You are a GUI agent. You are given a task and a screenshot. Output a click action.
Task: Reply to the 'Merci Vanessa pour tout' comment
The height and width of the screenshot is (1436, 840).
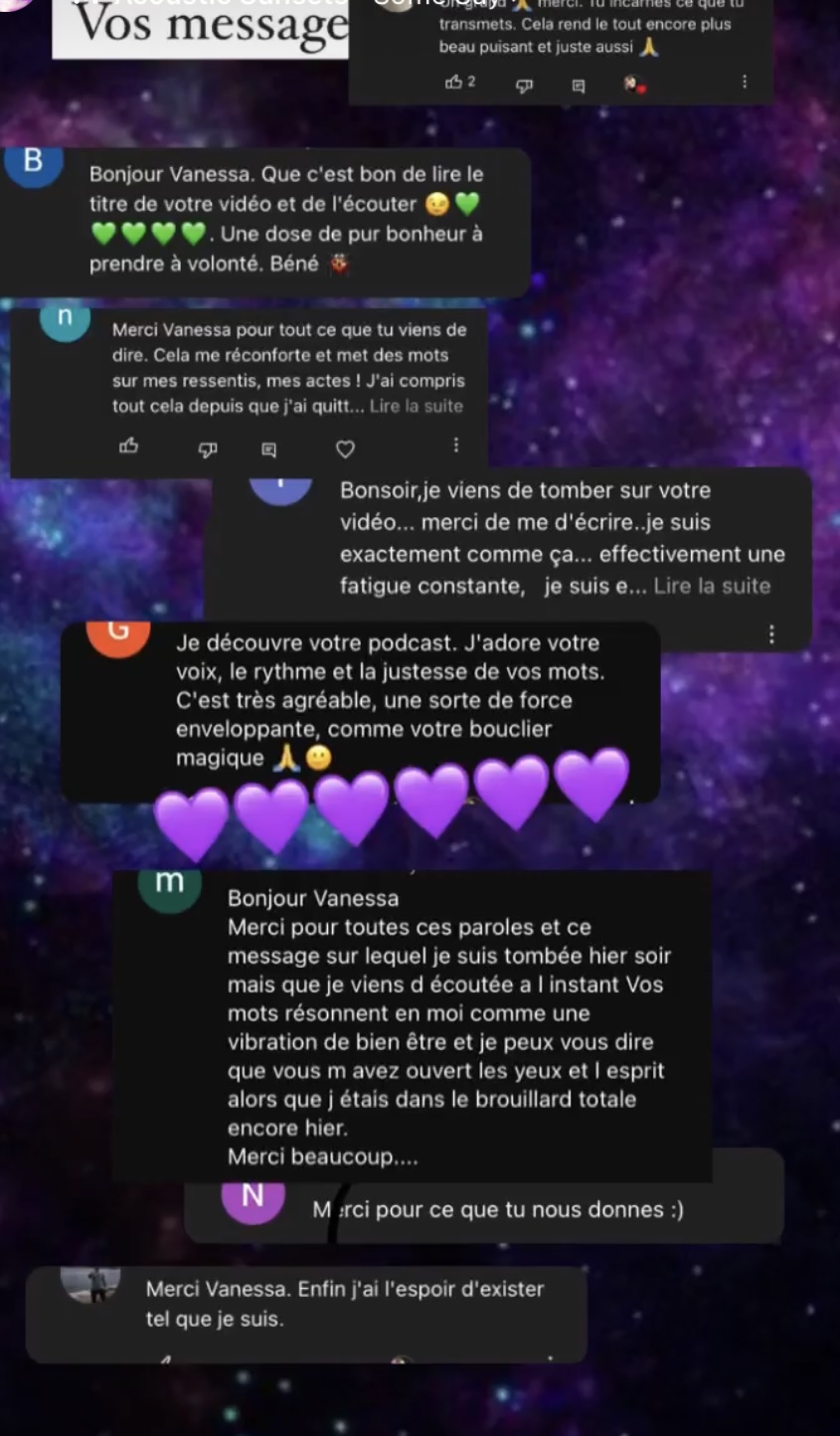[268, 449]
